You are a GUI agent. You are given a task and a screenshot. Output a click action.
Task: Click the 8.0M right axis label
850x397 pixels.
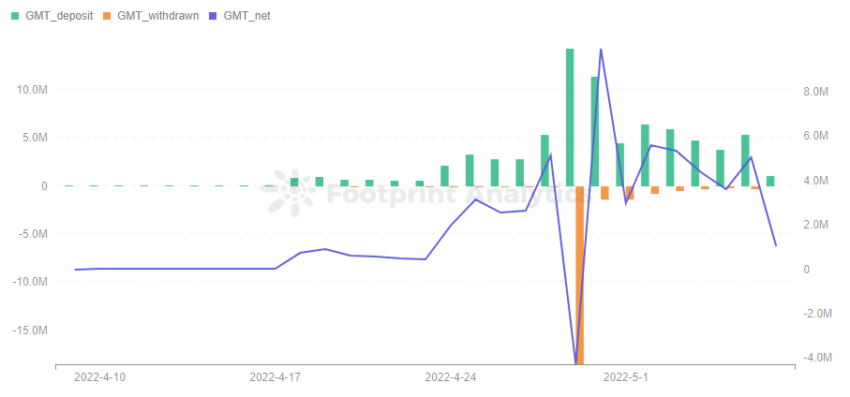(x=816, y=92)
